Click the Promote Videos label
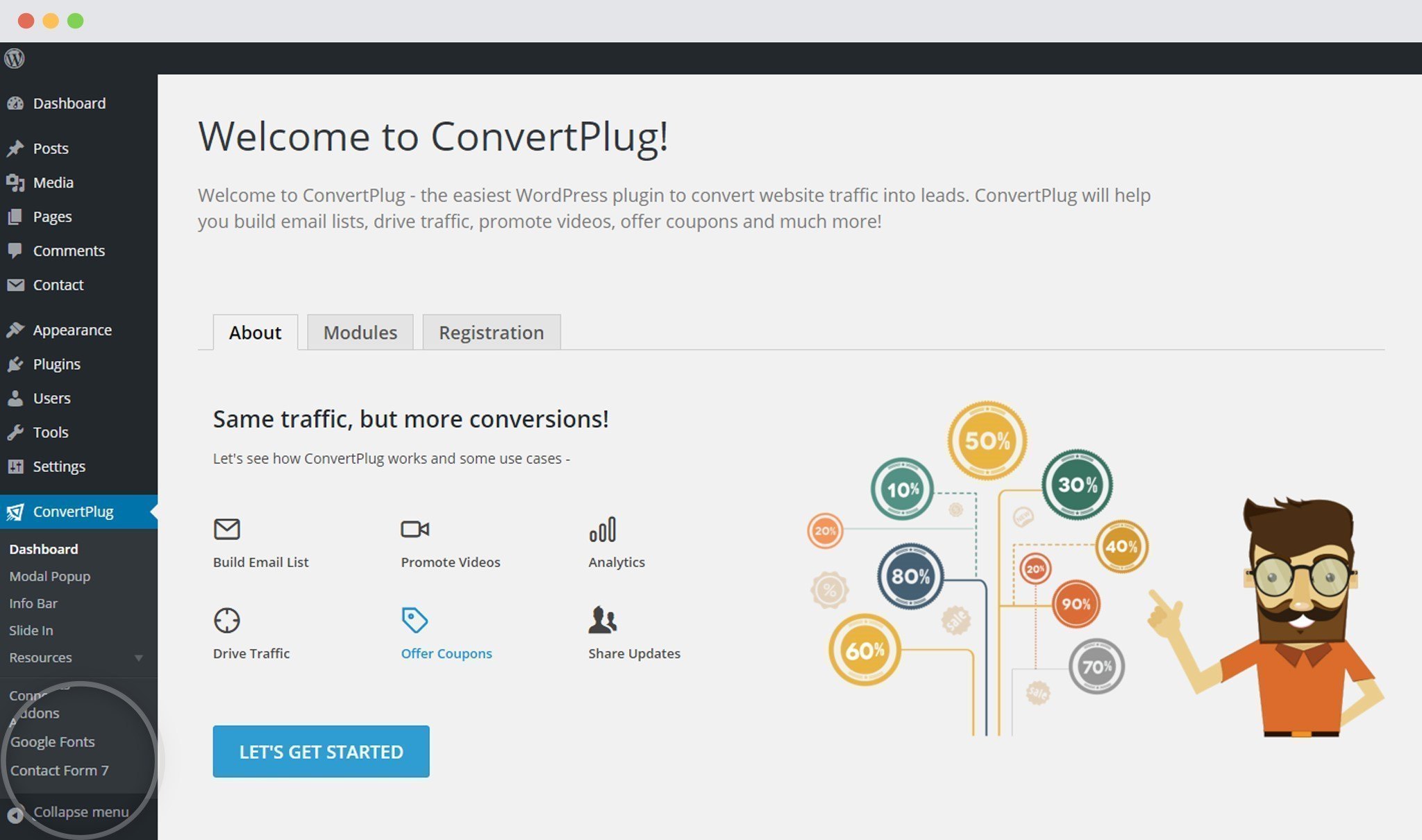This screenshot has height=840, width=1422. [450, 562]
